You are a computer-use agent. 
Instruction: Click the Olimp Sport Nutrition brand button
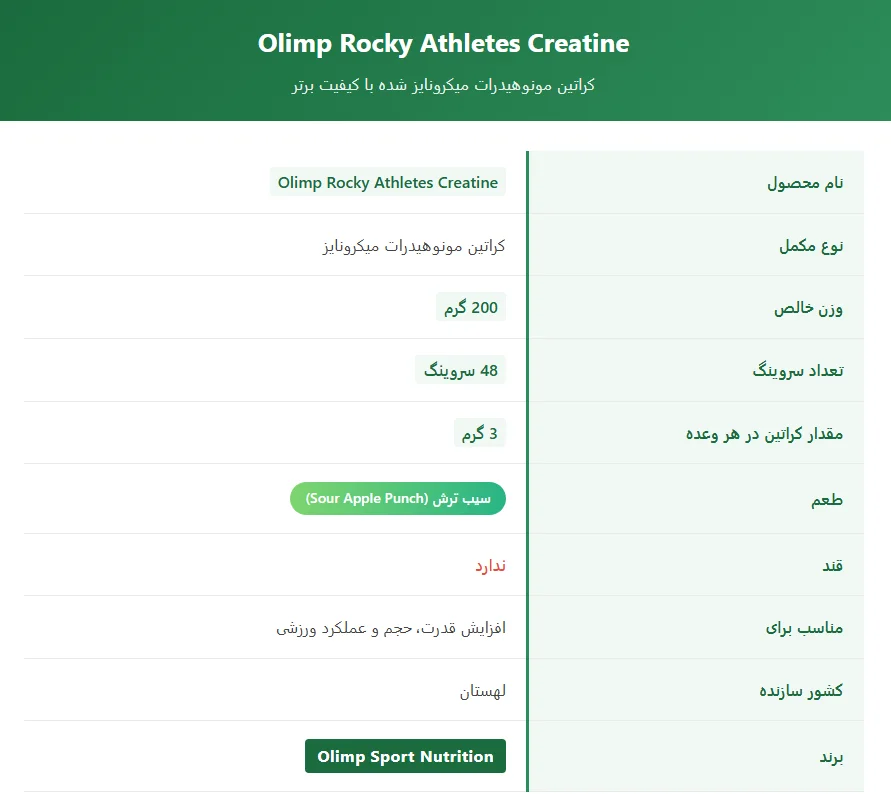405,756
